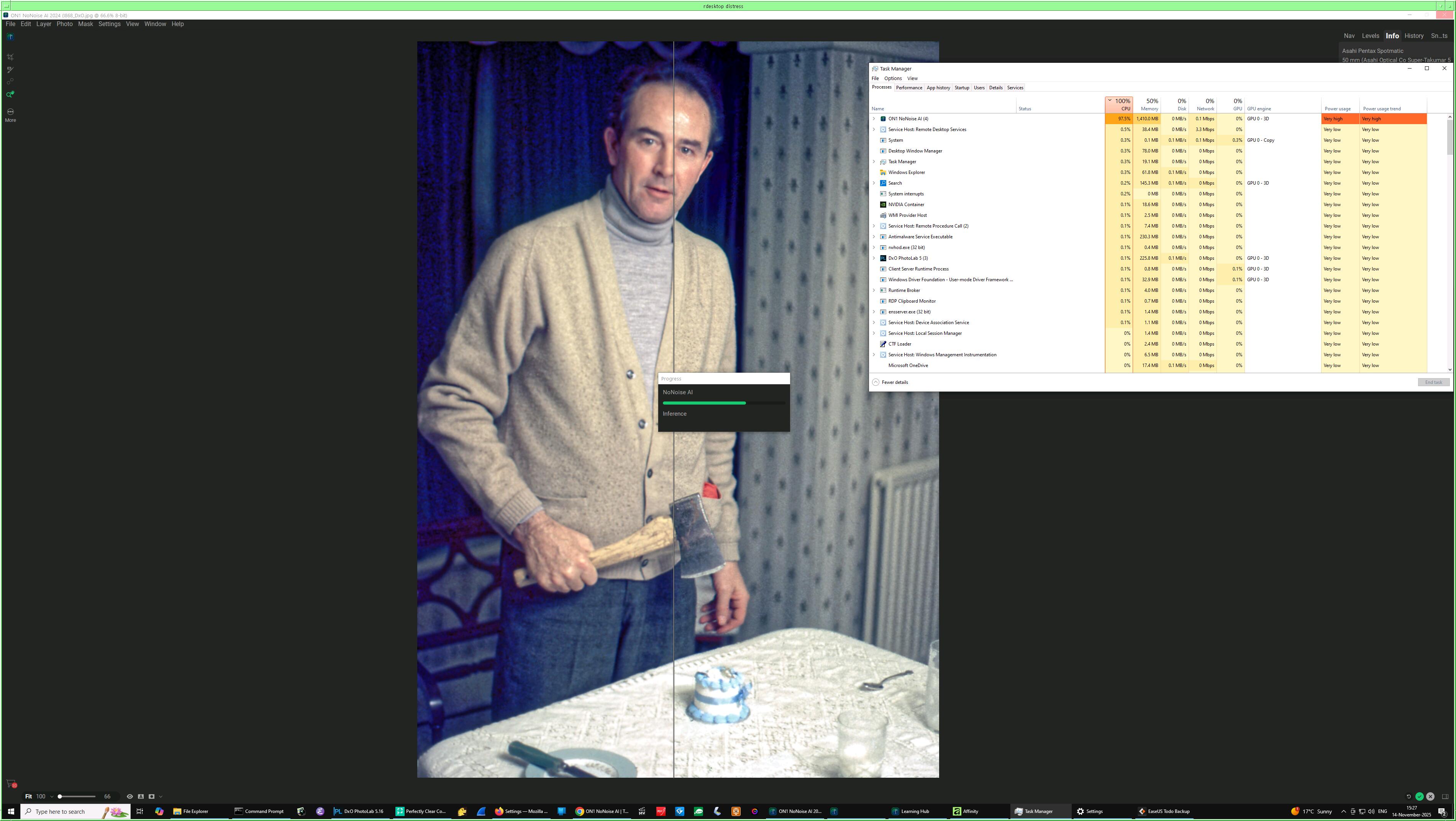
Task: Open the zoom preset dropdown arrow
Action: pyautogui.click(x=51, y=797)
